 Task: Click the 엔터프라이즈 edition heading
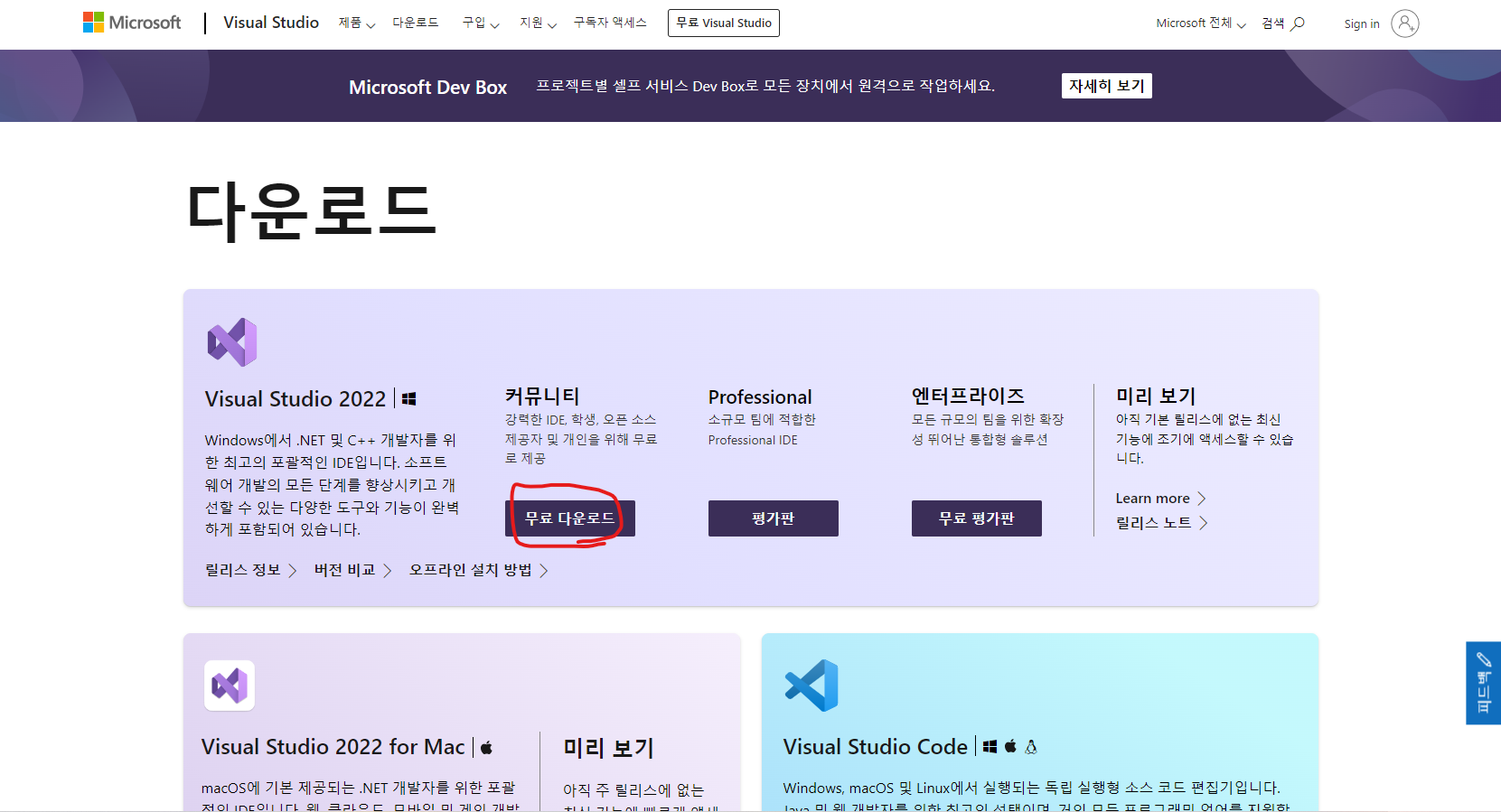coord(968,397)
